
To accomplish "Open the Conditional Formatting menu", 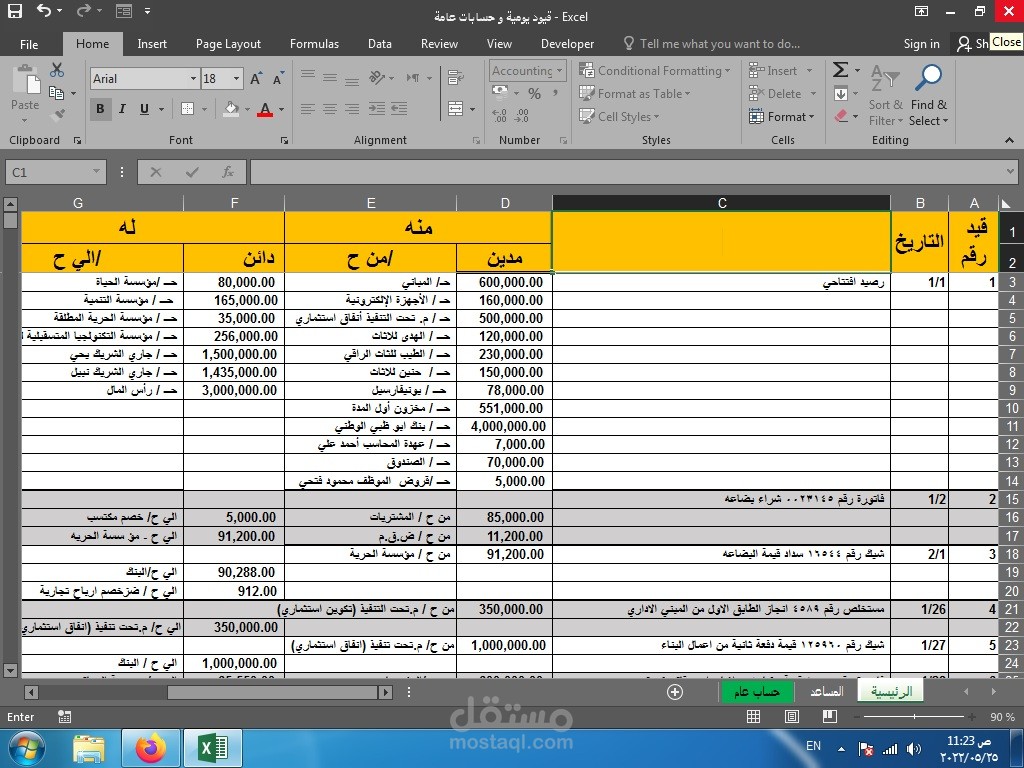I will coord(654,71).
